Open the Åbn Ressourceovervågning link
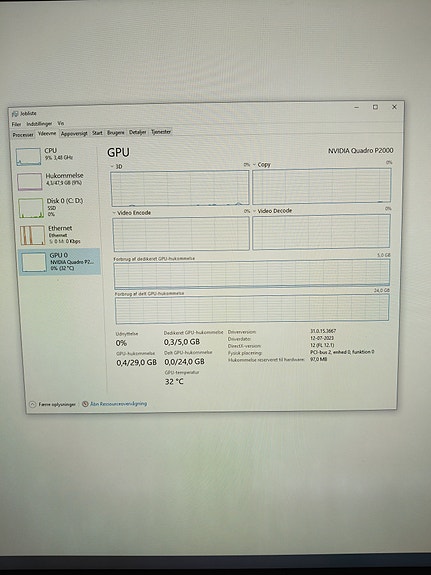 (118, 403)
